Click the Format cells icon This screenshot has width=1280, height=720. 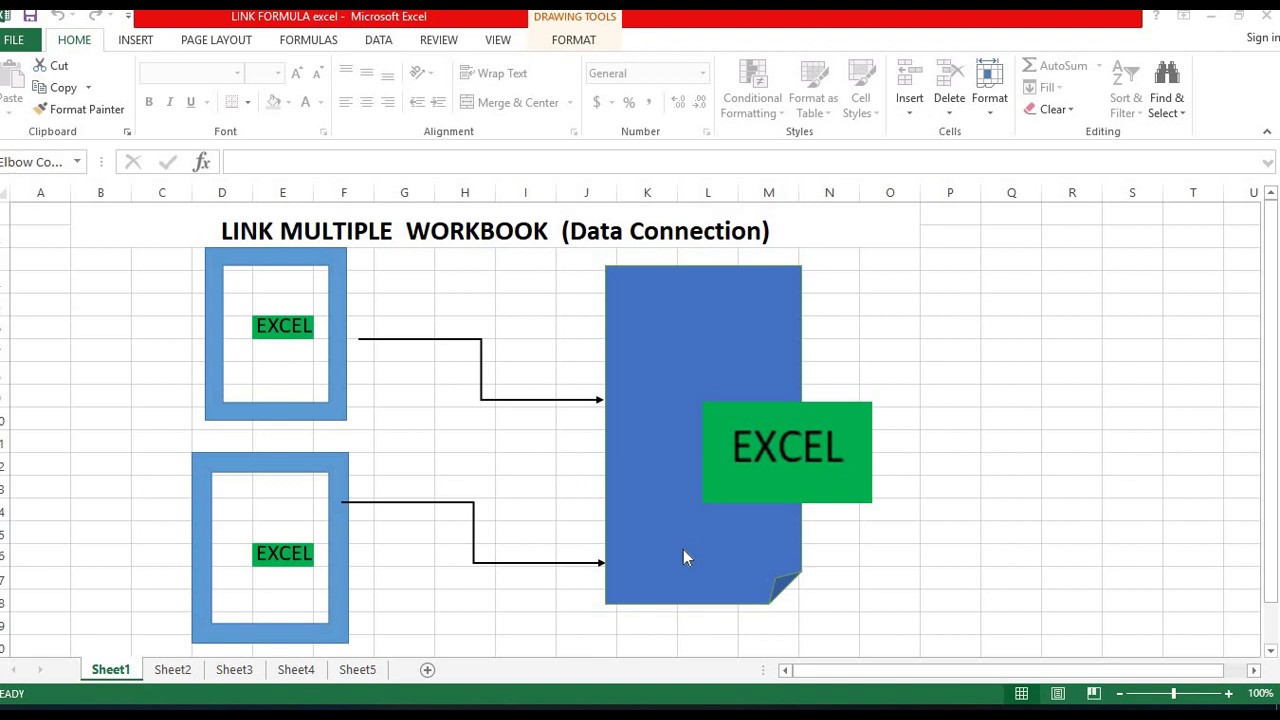pos(989,75)
